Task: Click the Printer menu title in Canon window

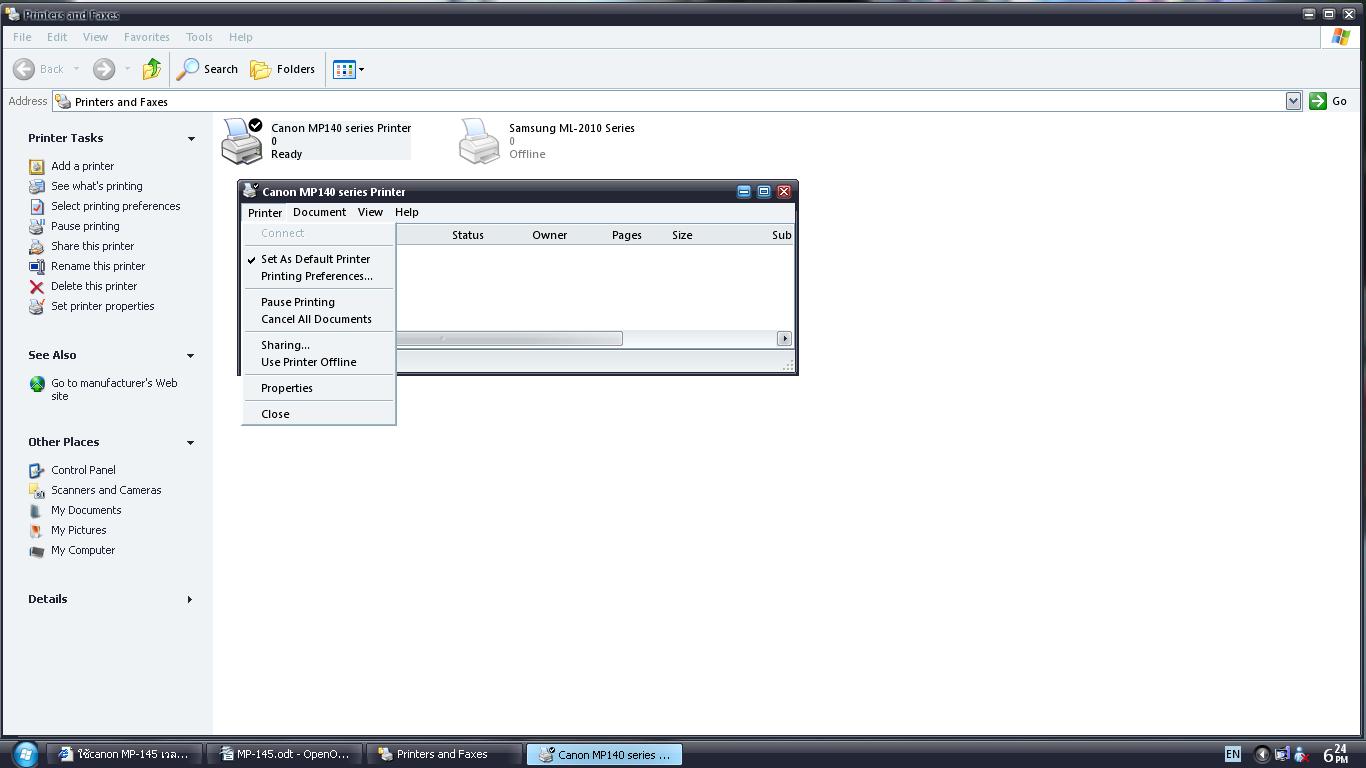Action: 265,212
